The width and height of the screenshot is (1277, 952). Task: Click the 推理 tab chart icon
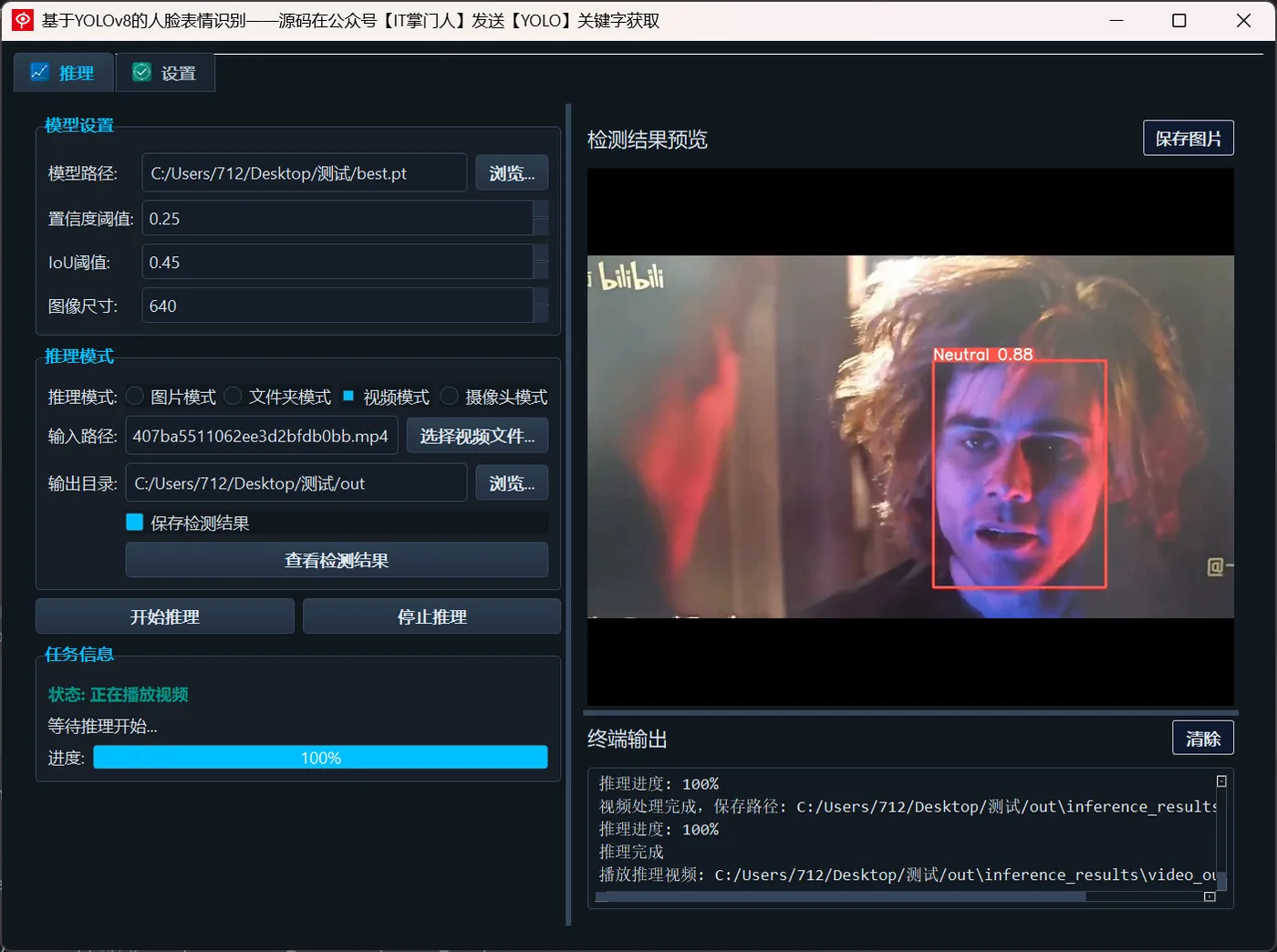click(x=39, y=72)
